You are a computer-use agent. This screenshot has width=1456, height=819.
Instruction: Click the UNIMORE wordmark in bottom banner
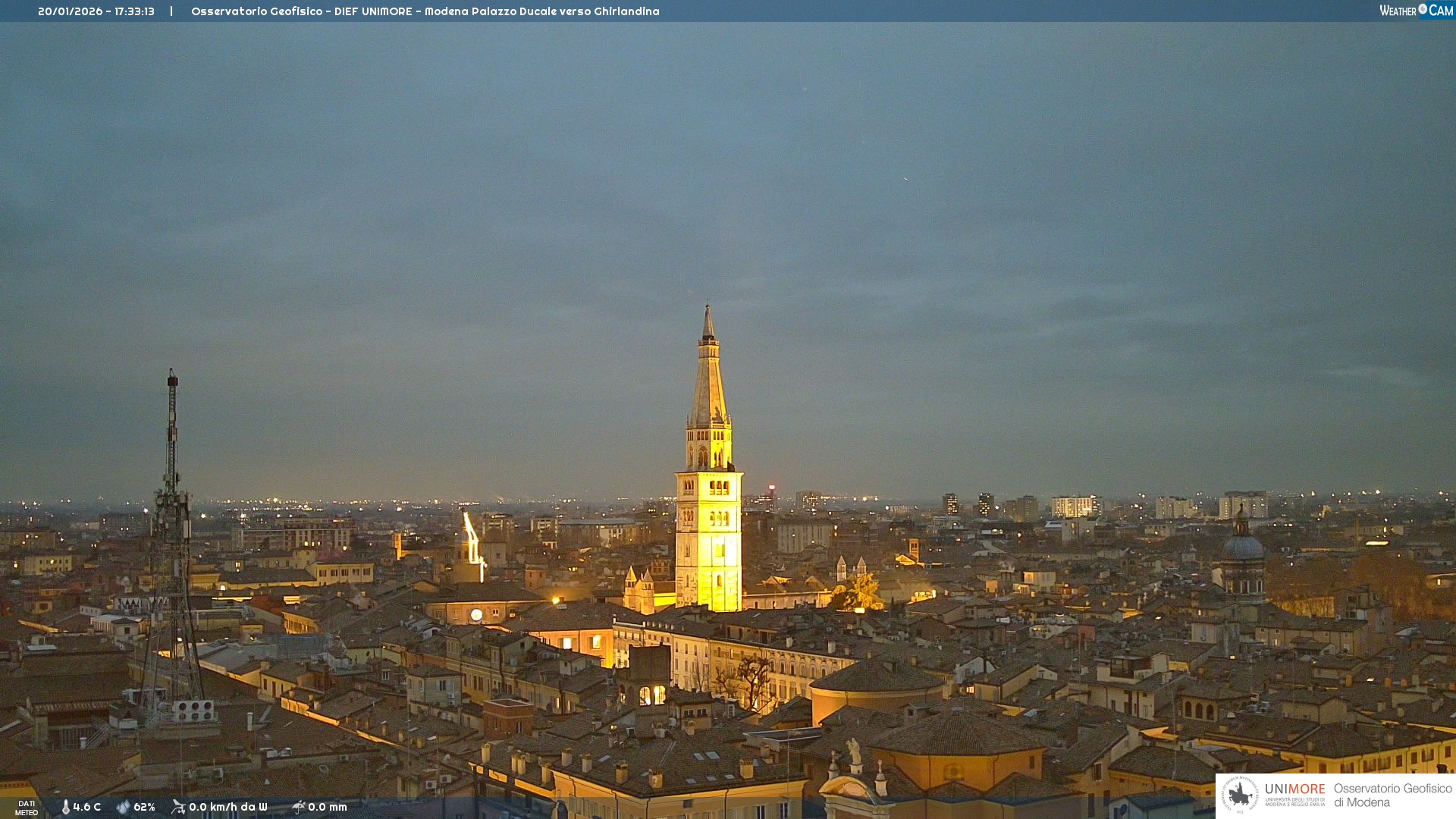tap(1294, 789)
